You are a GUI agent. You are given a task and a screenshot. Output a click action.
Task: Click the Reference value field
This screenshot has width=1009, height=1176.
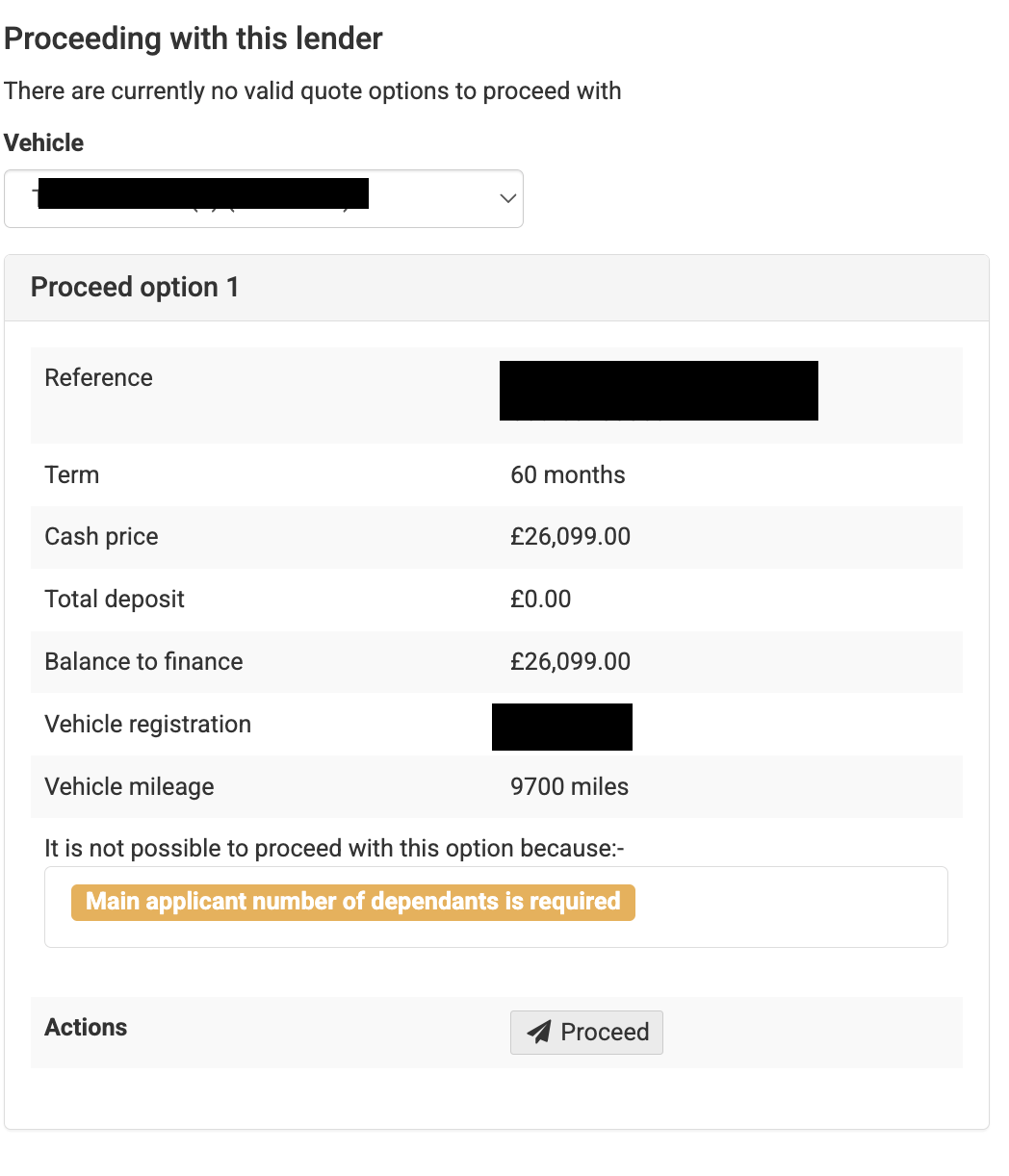coord(658,390)
